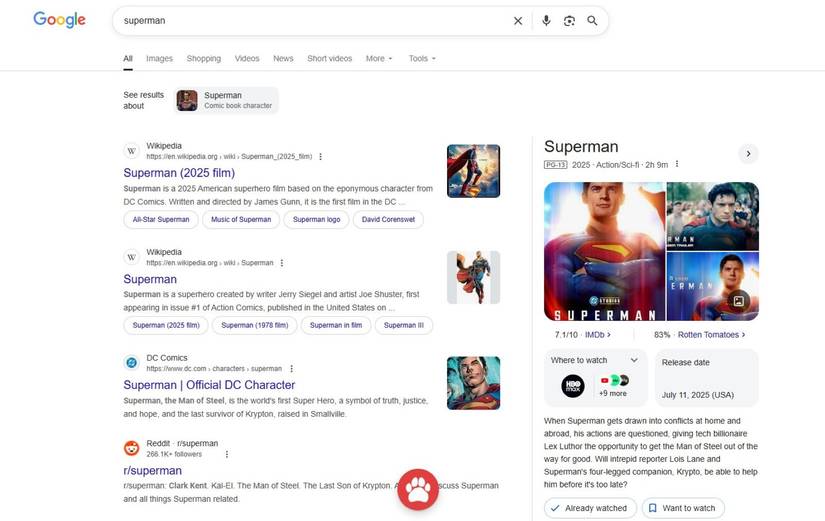This screenshot has height=521, width=825.
Task: Open the Superman Wikipedia article link
Action: (150, 279)
